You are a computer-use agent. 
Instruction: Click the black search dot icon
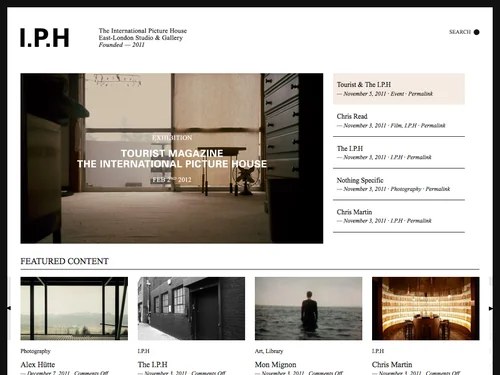pyautogui.click(x=476, y=32)
